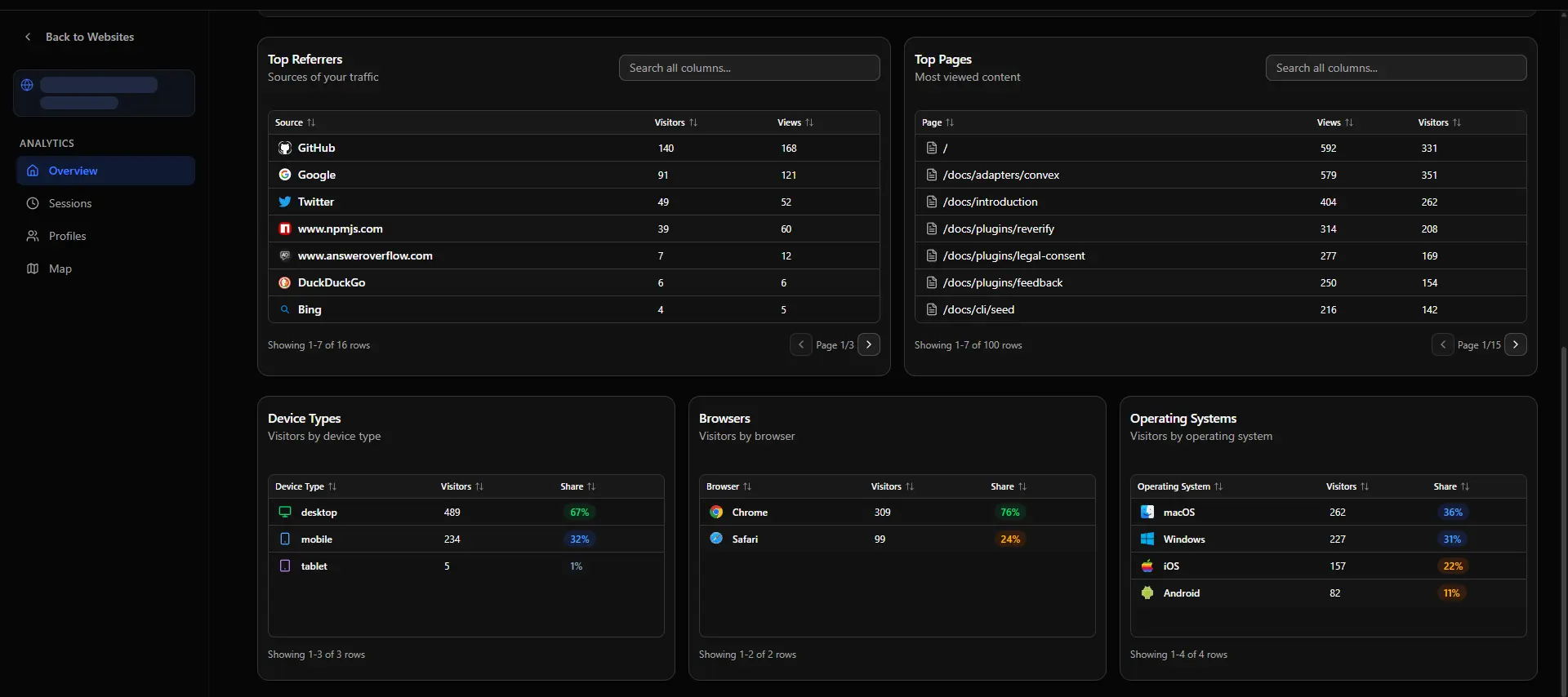Click the Twitter bird icon
This screenshot has height=697, width=1568.
click(285, 202)
